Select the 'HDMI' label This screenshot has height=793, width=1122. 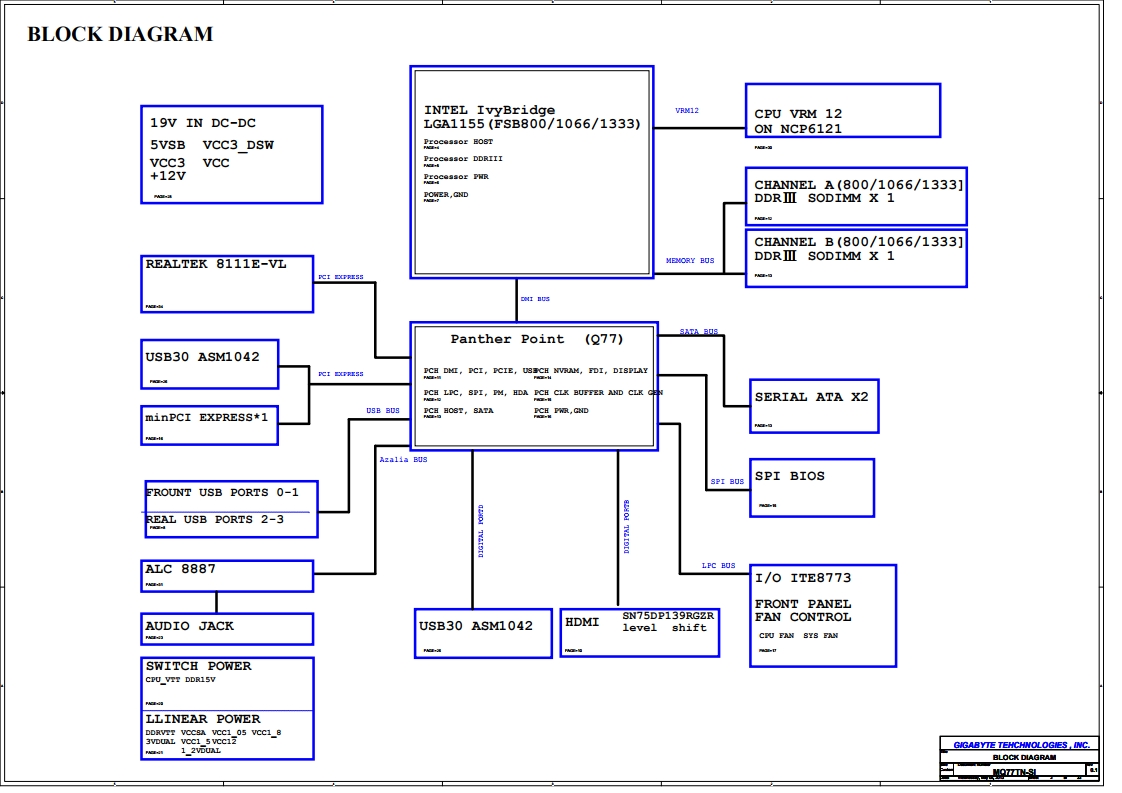click(582, 623)
